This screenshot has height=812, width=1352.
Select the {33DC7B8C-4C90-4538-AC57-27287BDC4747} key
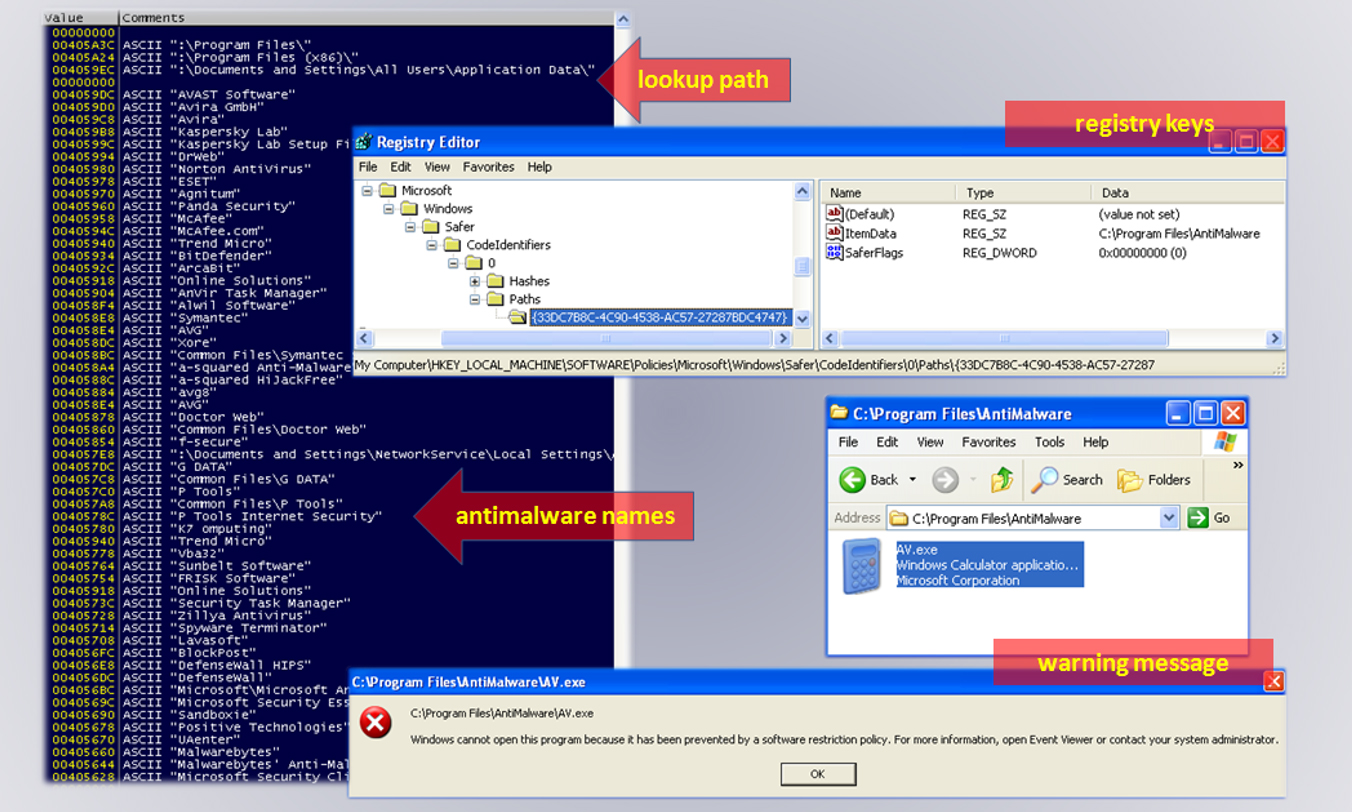pos(660,317)
